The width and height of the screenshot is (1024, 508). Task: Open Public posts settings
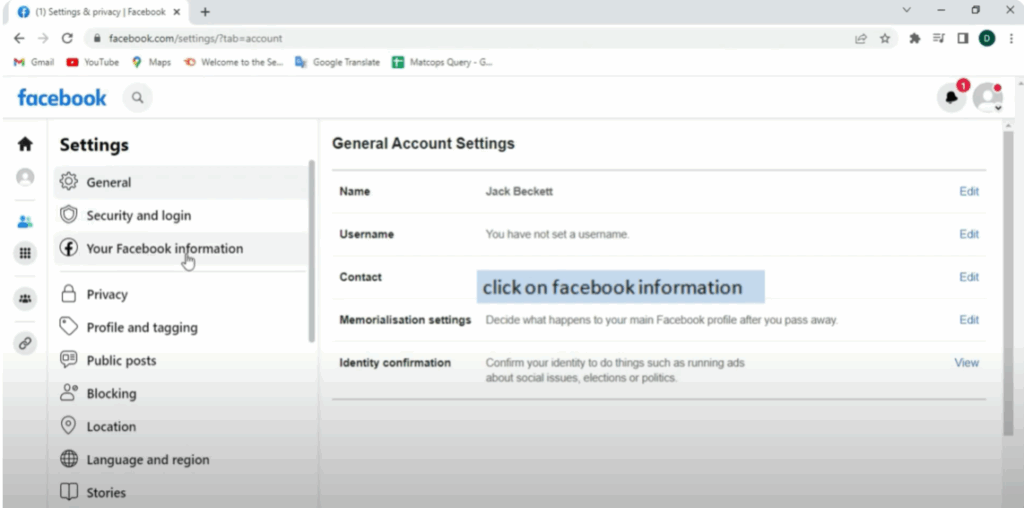coord(181,360)
